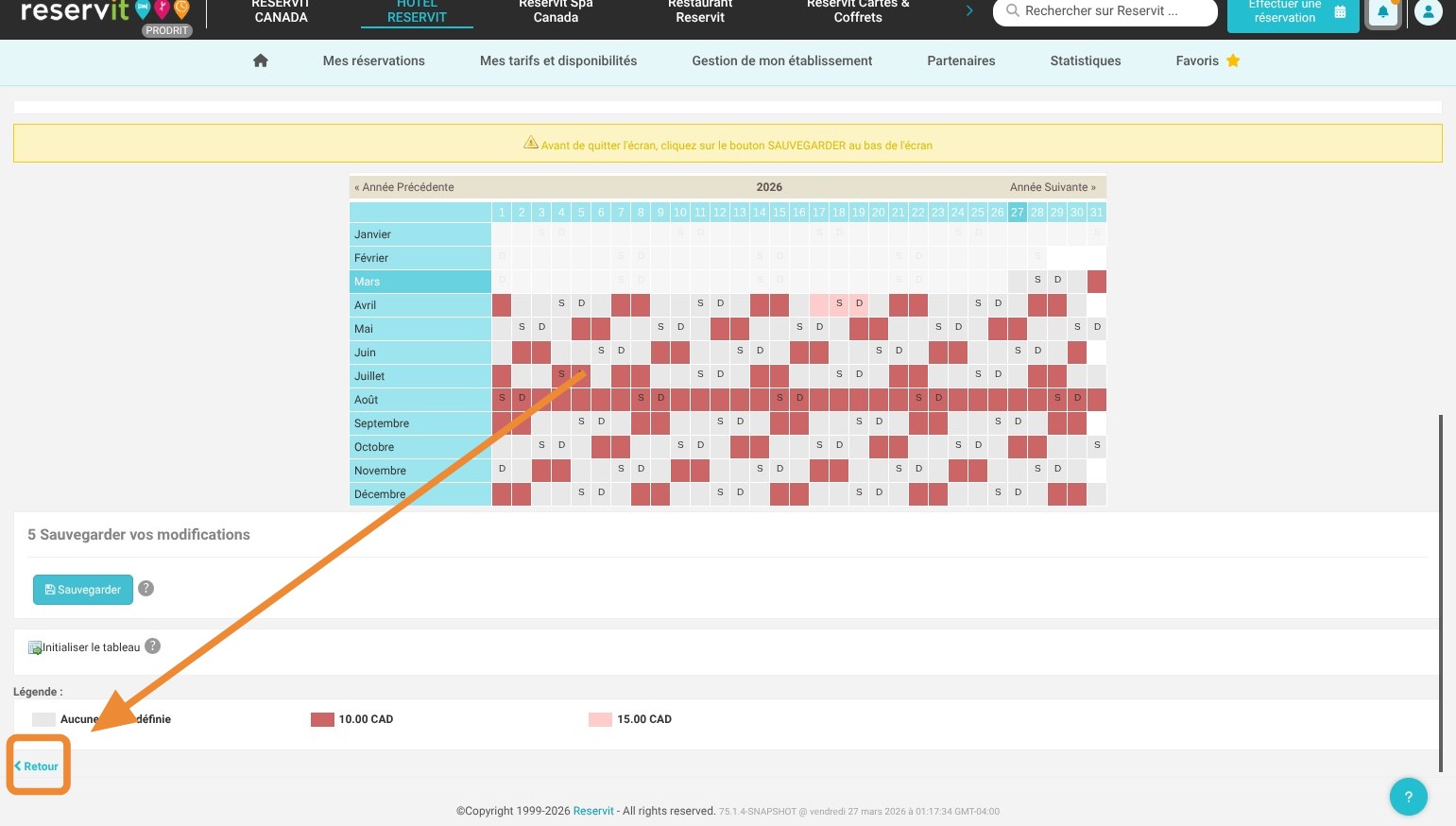Screen dimensions: 1456x826
Task: Switch to RESERVIT CANADA establishment
Action: 281,11
